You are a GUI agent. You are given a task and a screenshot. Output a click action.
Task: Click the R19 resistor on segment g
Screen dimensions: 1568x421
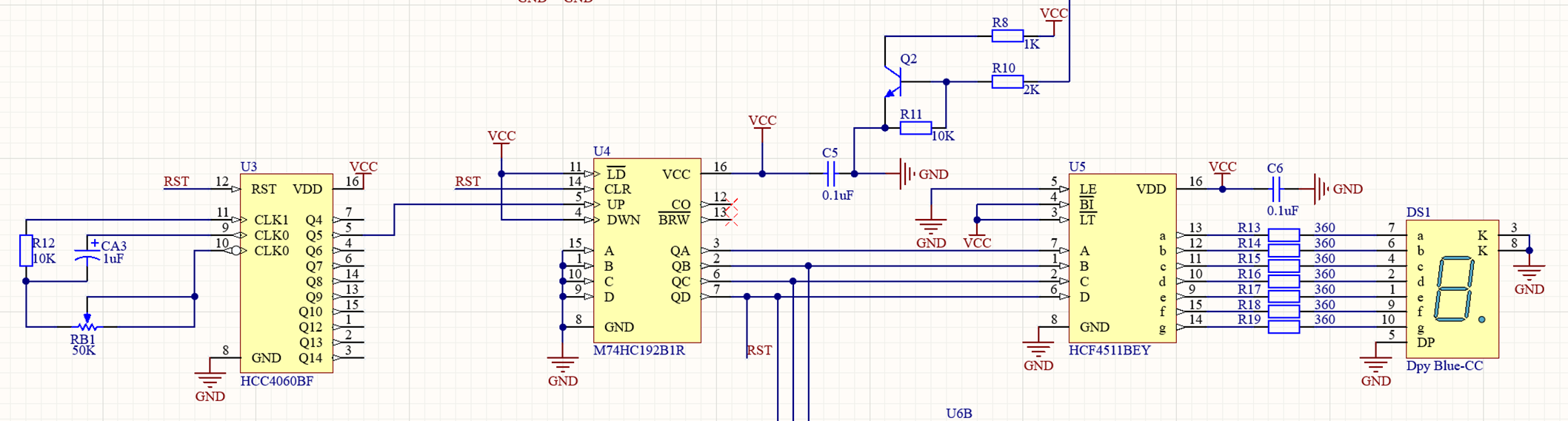pos(1284,327)
